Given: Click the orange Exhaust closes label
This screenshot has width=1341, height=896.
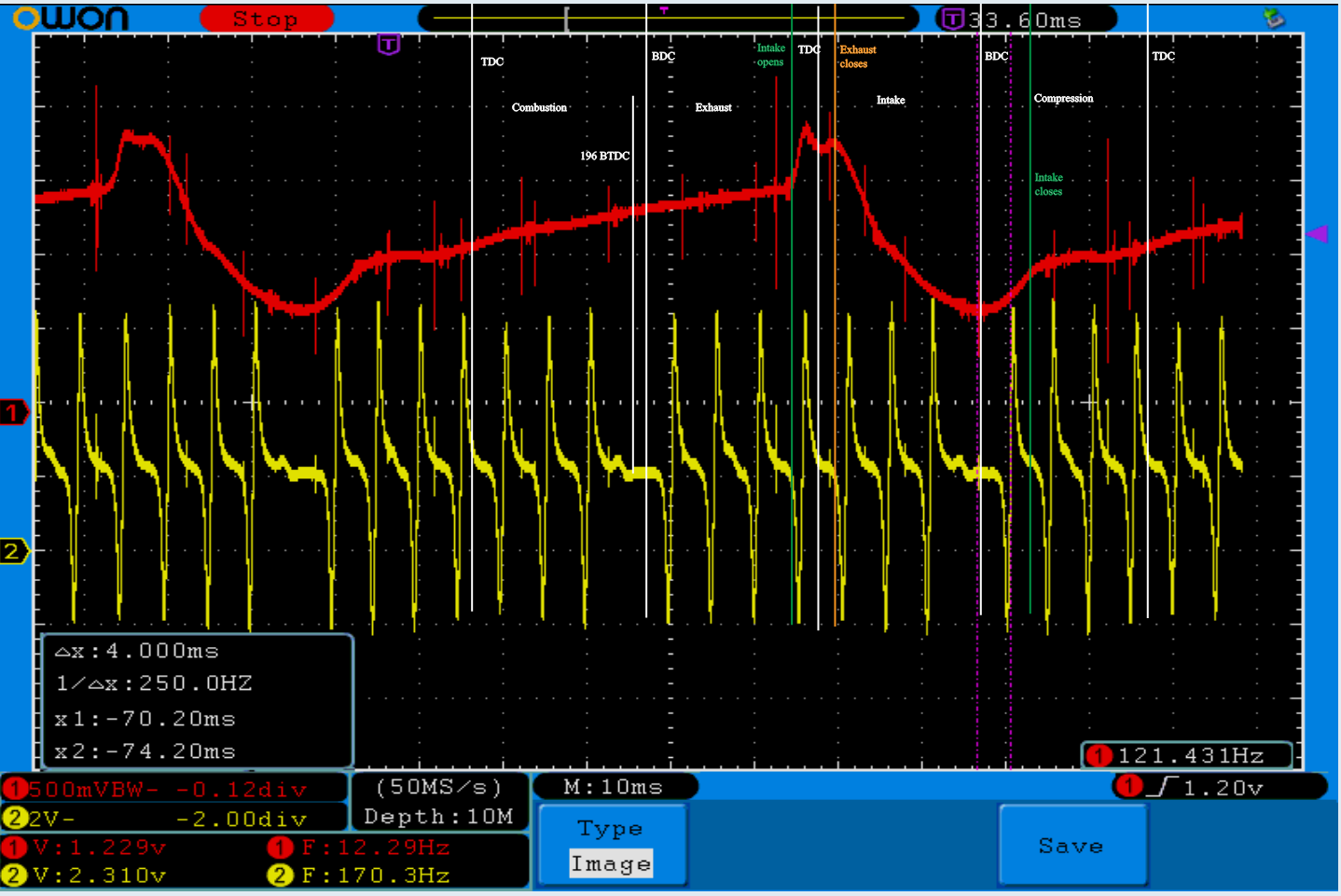Looking at the screenshot, I should (x=858, y=57).
